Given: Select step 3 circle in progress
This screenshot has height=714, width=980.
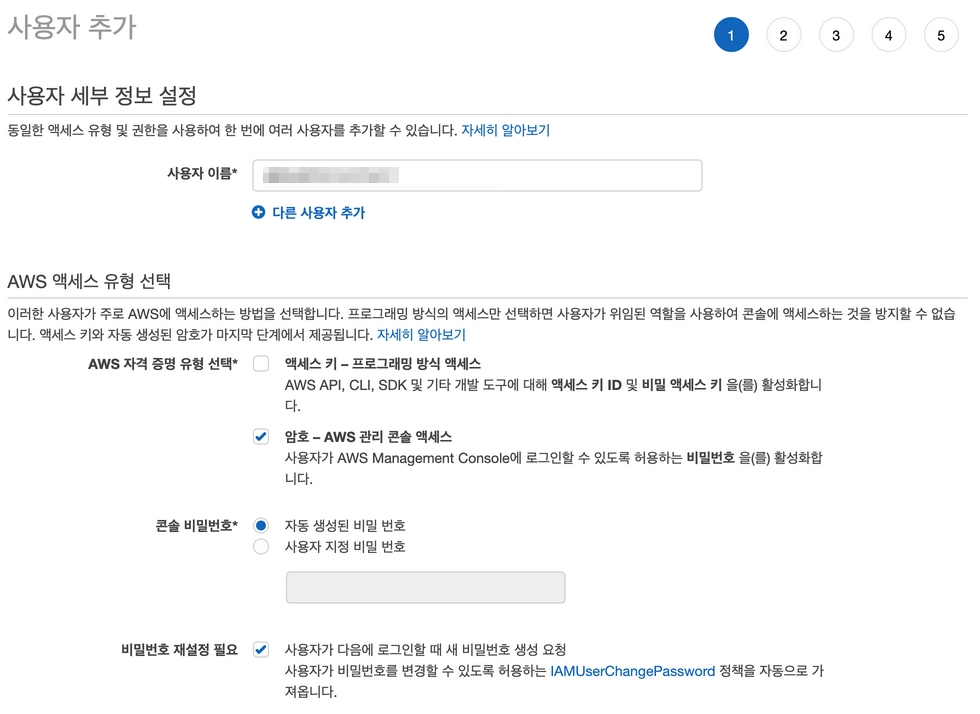Looking at the screenshot, I should click(836, 35).
